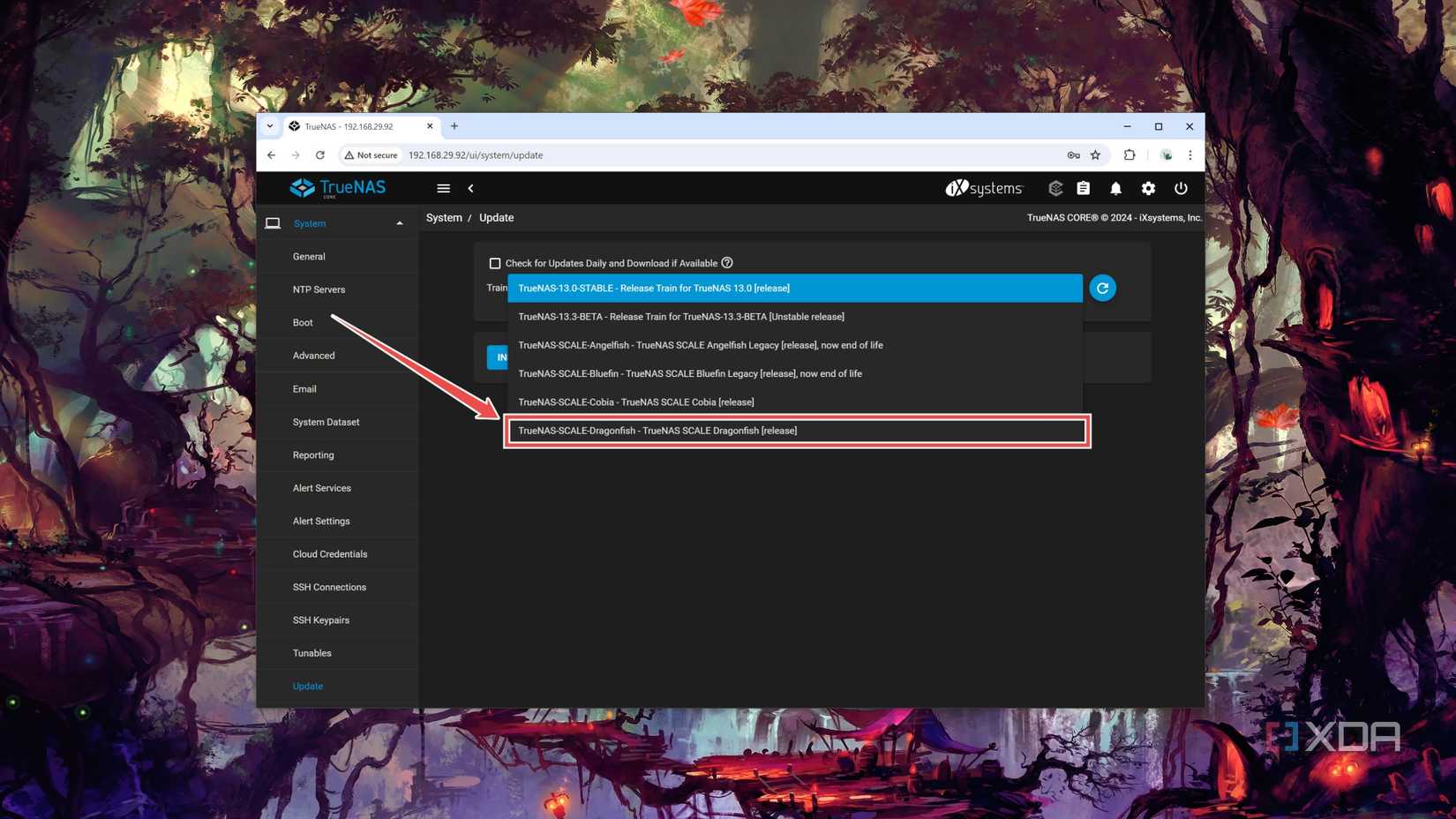
Task: Open the TrueNAS hamburger menu
Action: 443,188
